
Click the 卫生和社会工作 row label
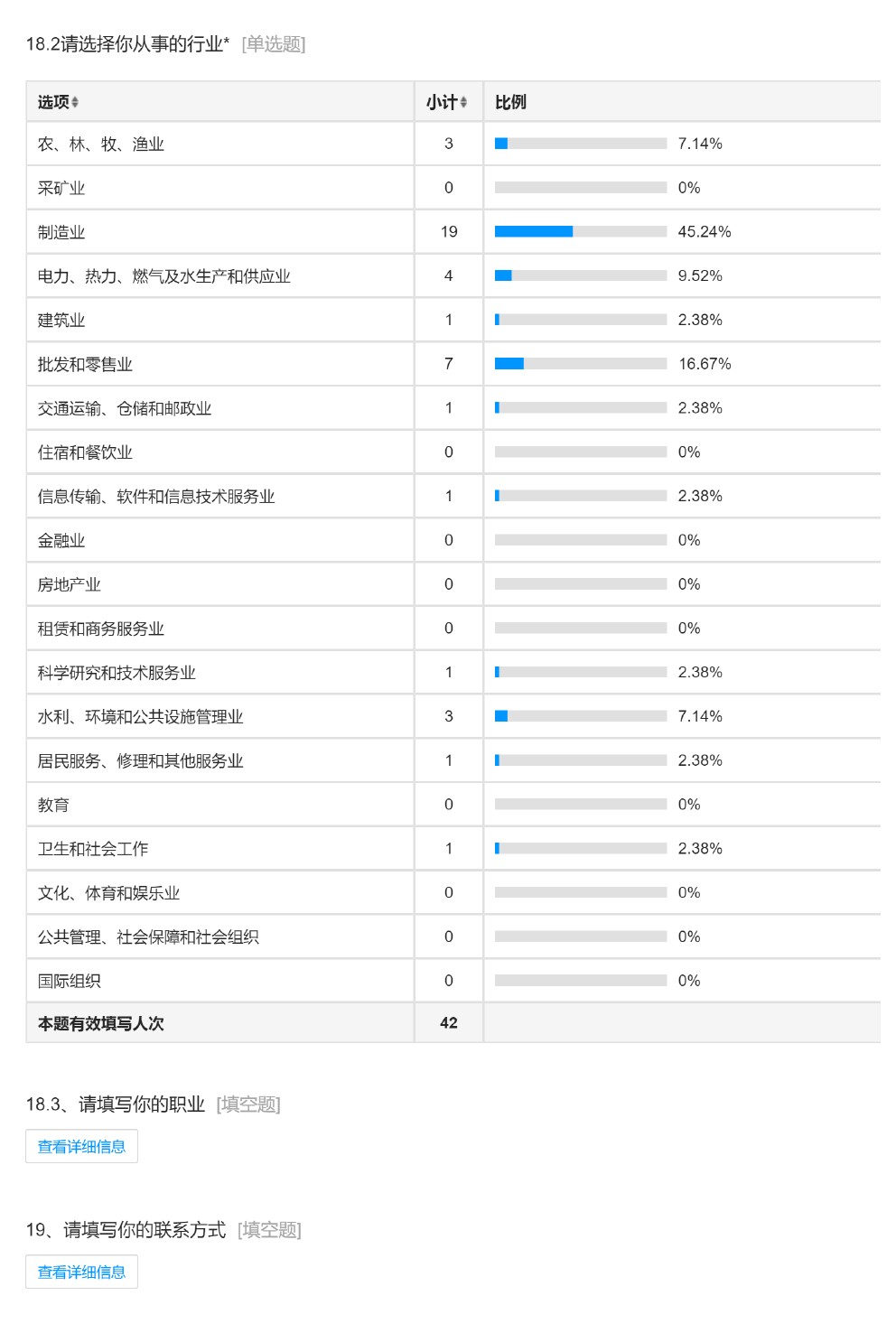pyautogui.click(x=93, y=849)
